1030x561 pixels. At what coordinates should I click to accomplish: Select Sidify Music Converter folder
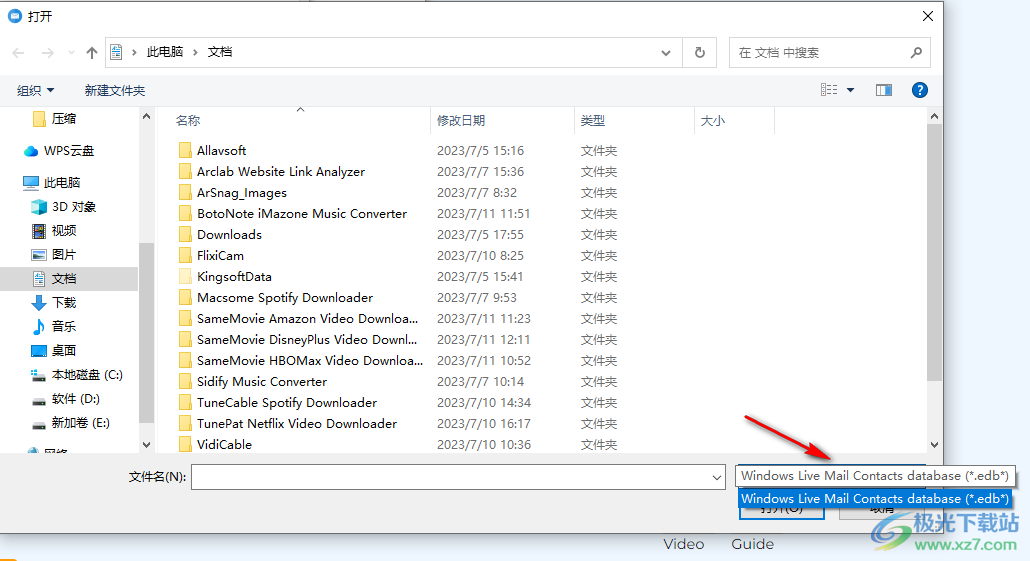(261, 382)
